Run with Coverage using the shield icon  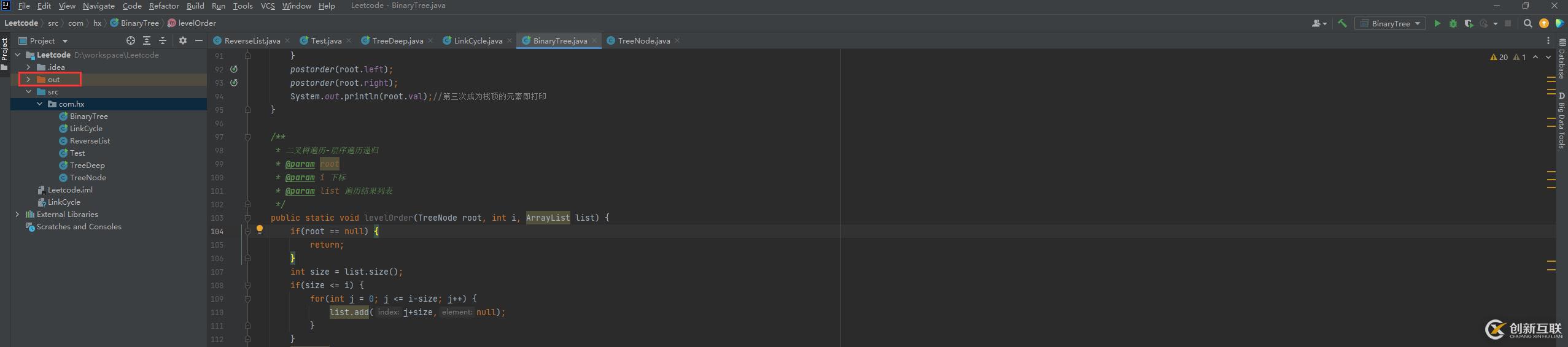click(1469, 23)
